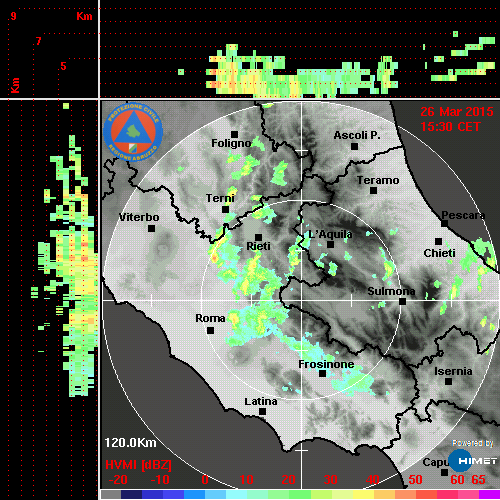Click the 9 km height axis label
The height and width of the screenshot is (500, 500).
click(x=13, y=16)
